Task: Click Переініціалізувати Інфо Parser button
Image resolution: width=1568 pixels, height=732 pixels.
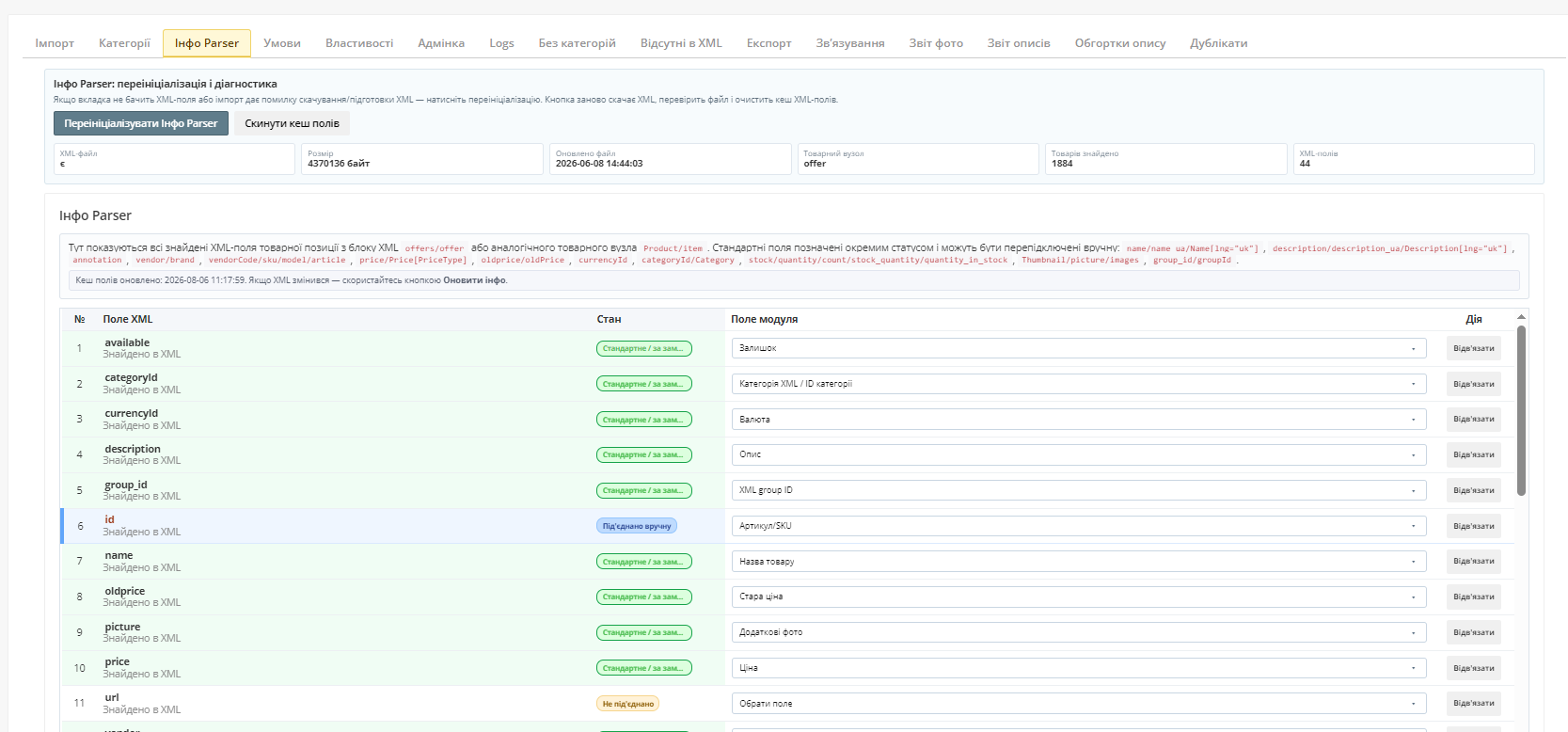Action: [x=141, y=123]
